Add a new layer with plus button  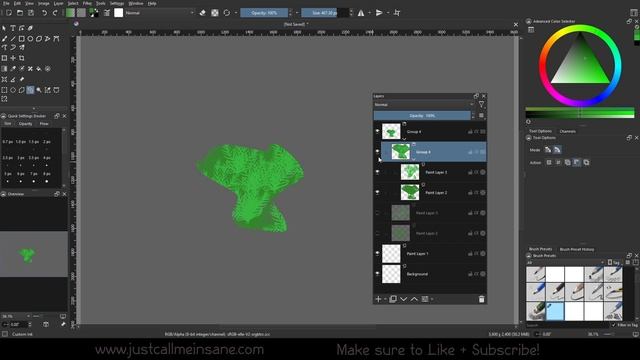378,299
